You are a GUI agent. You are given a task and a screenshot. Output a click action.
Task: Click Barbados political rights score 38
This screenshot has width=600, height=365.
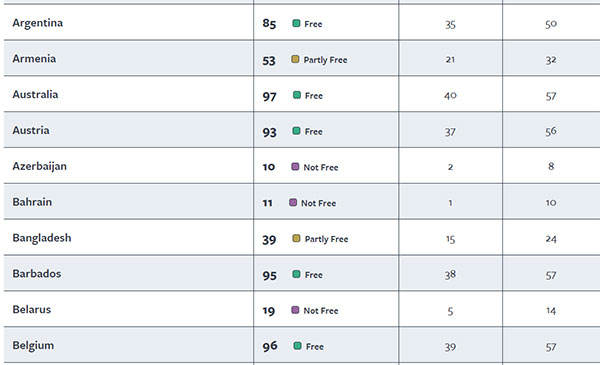pyautogui.click(x=450, y=275)
